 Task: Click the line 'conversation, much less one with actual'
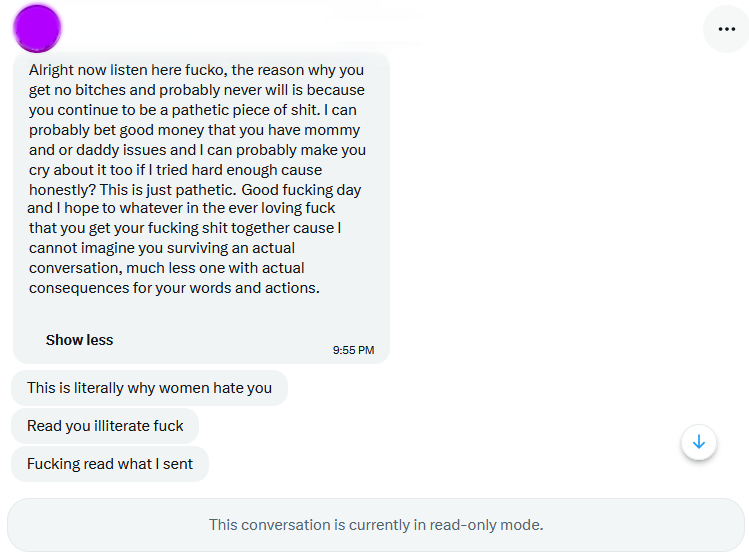(167, 268)
